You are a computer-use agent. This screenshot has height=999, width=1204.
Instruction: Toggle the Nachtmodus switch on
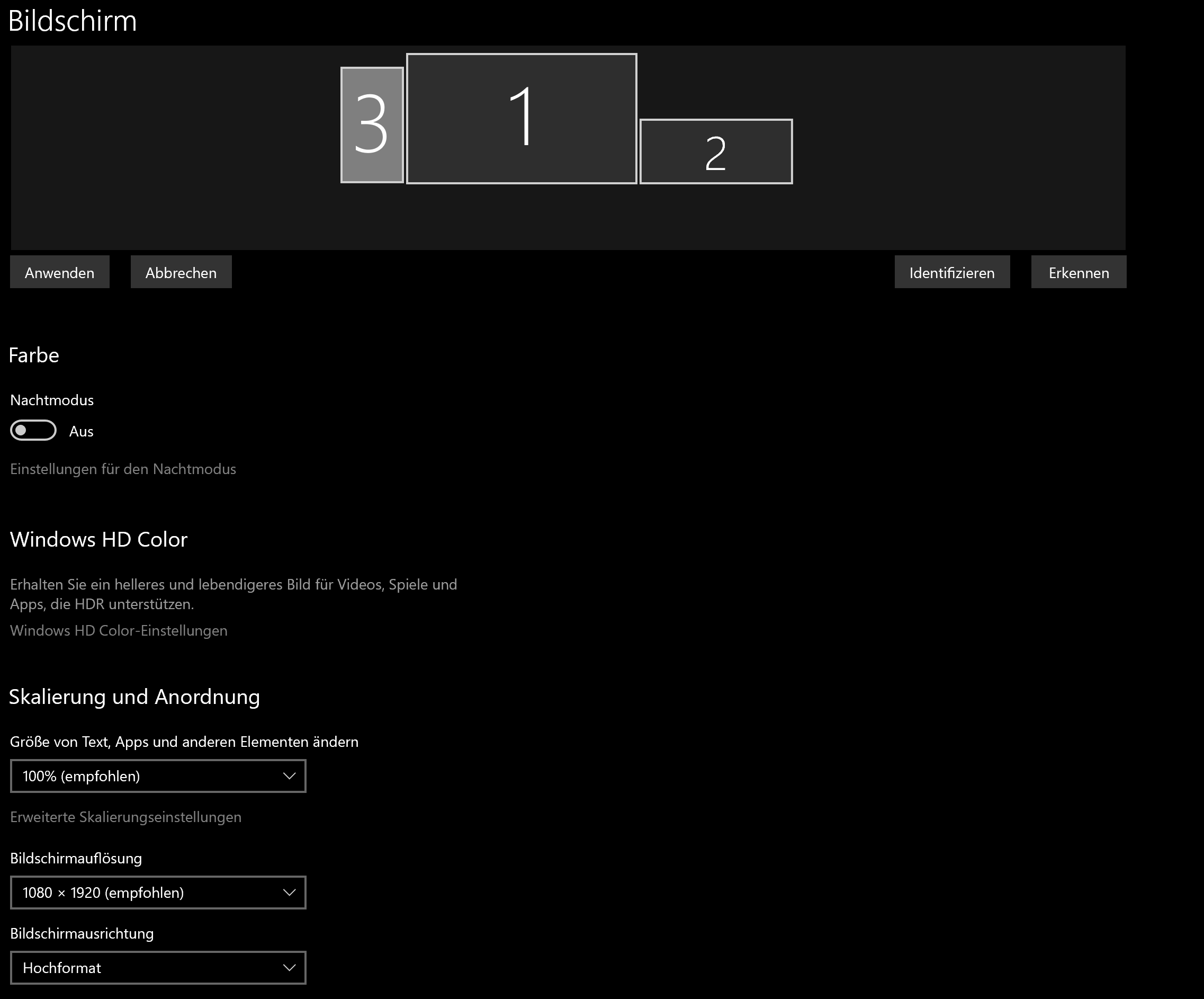(x=33, y=430)
